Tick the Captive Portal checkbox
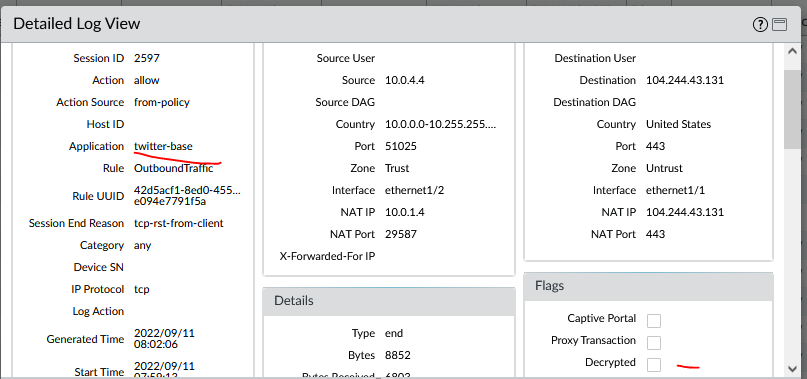Screen dimensions: 807x379 [654, 320]
